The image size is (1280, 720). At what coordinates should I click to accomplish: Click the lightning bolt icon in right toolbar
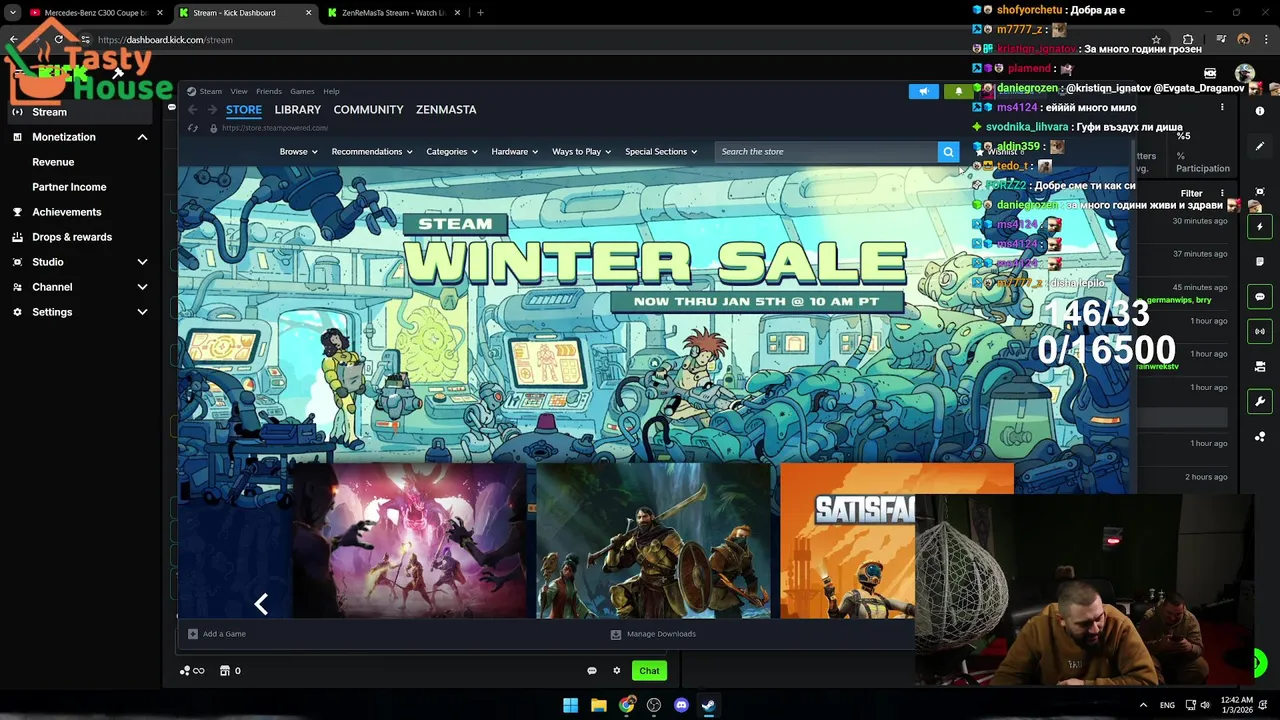[1260, 227]
